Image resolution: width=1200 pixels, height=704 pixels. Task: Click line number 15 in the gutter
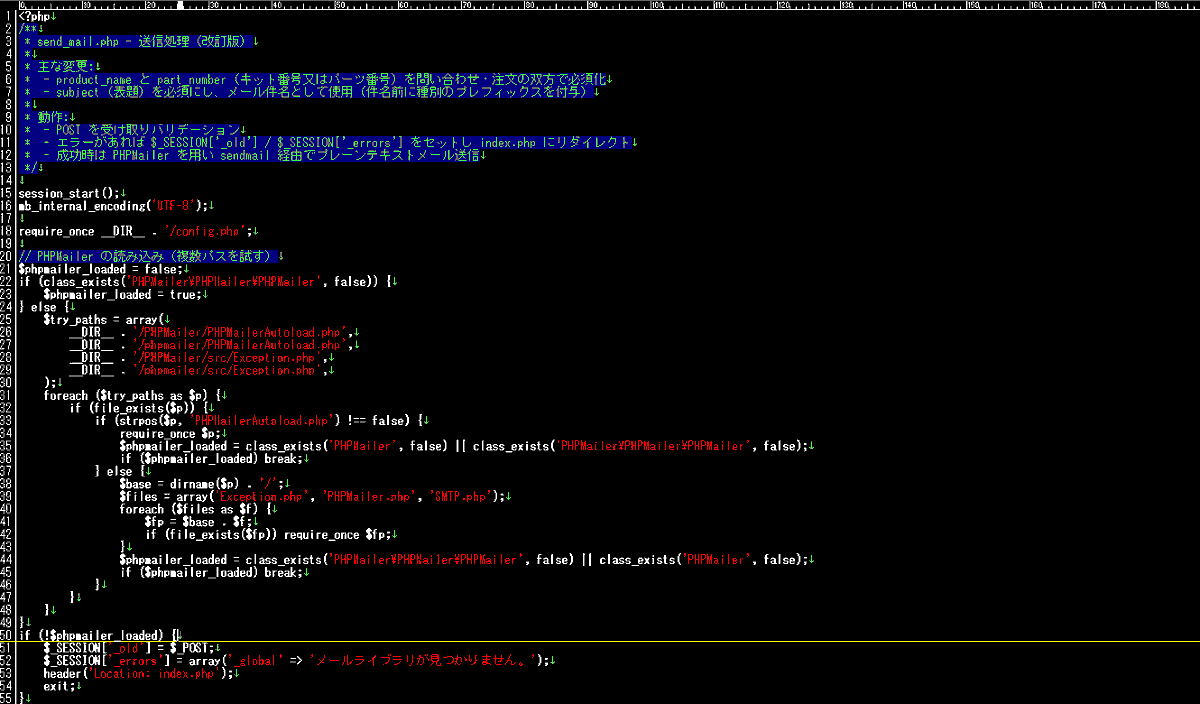[x=8, y=193]
